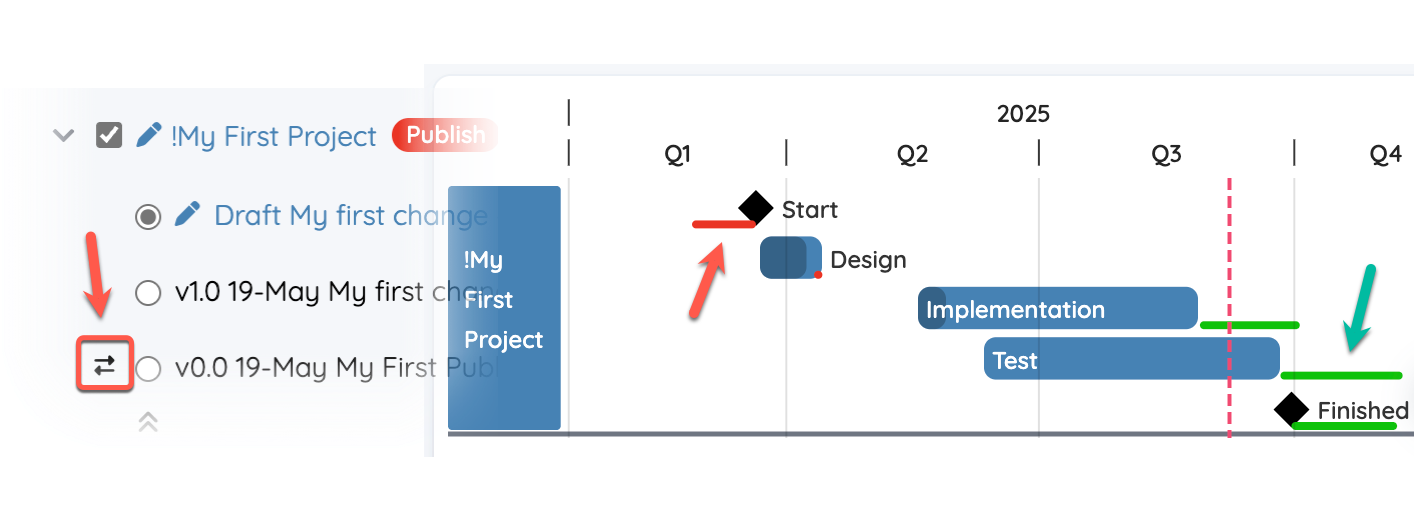Select the Test task bar

1132,358
